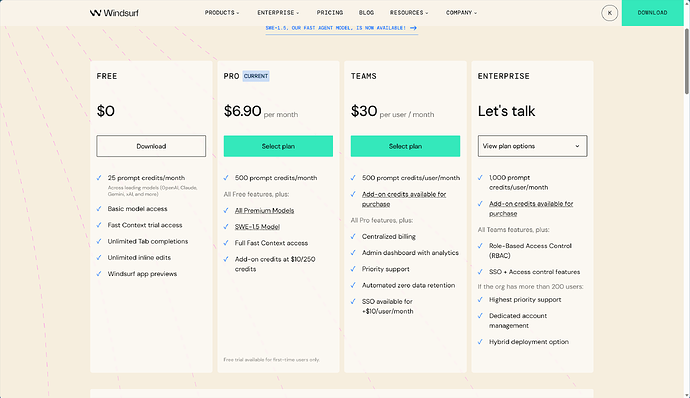Click 'Unlimited Tab completions' feature
Screen dimensions: 690x398
147,241
